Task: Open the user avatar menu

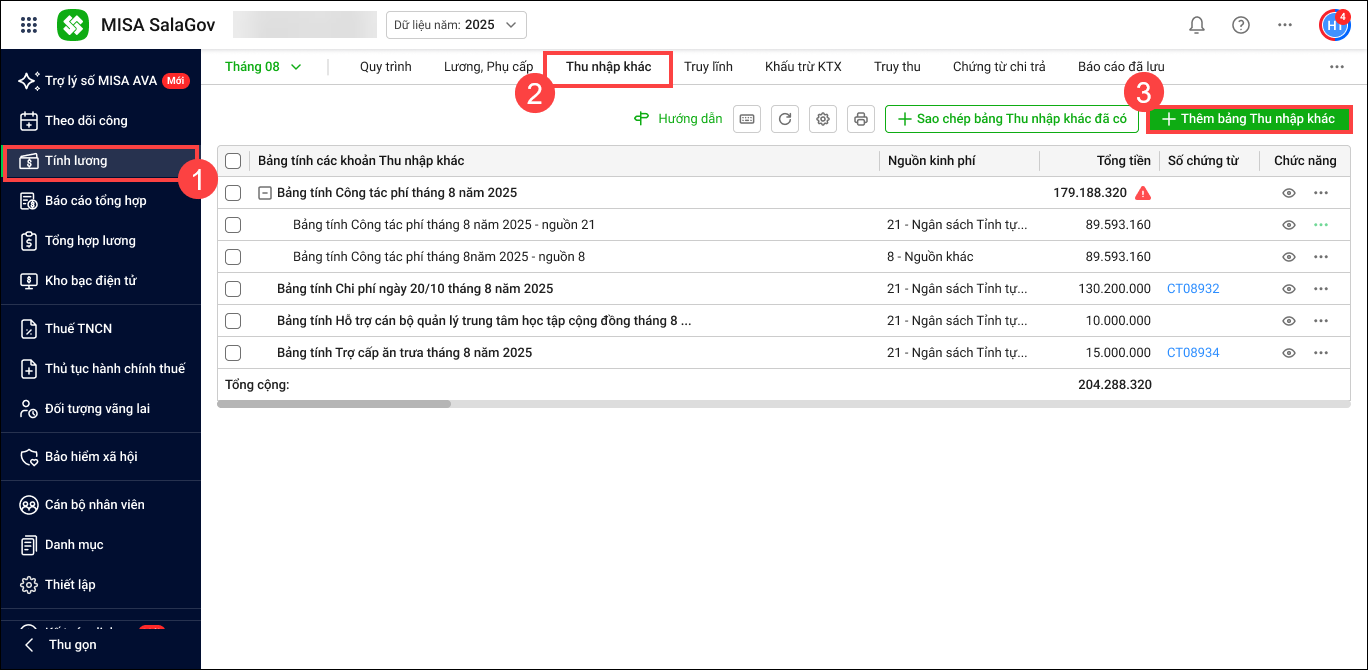Action: [1333, 25]
